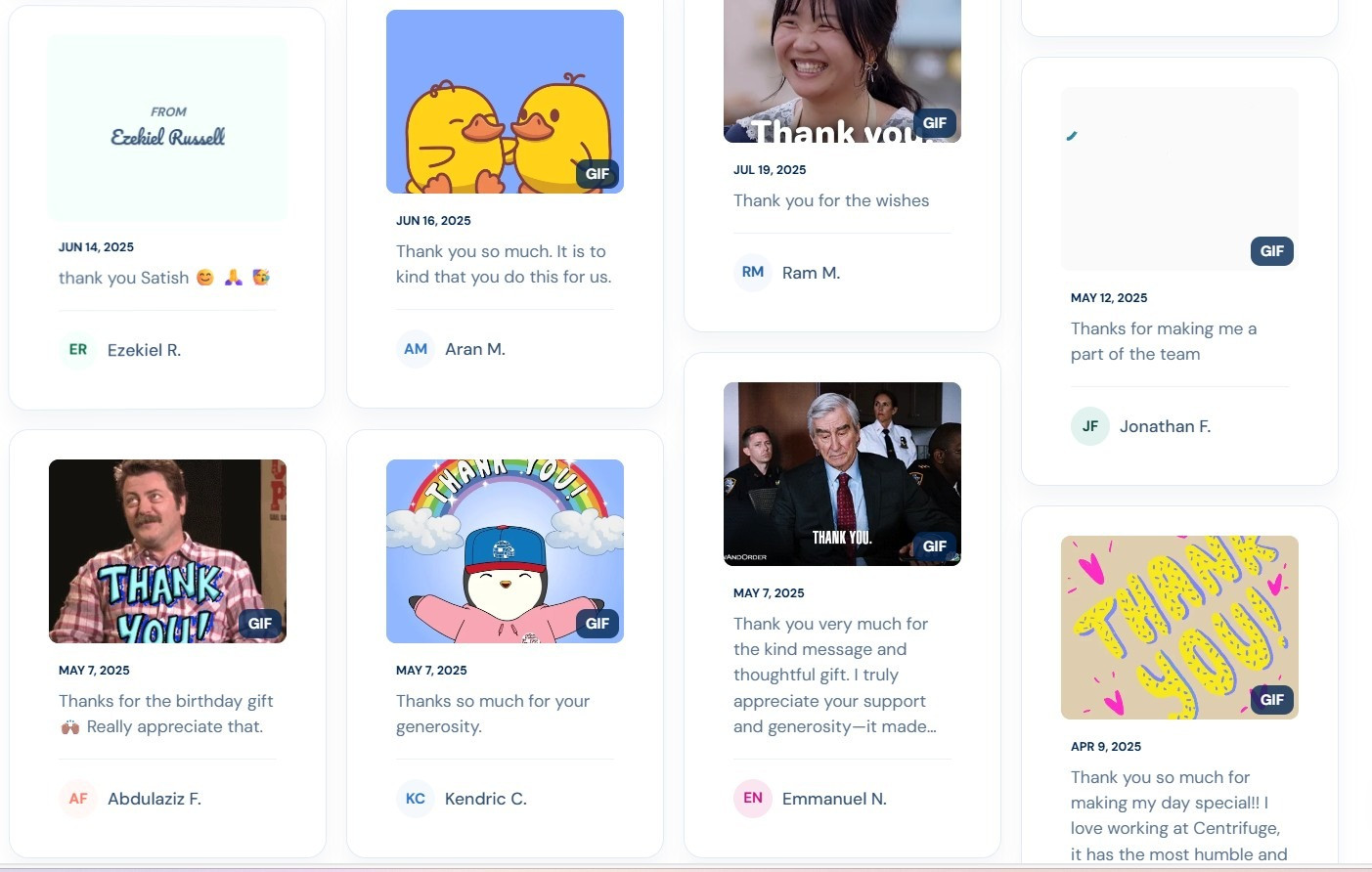Select the RM initials avatar
This screenshot has height=872, width=1372.
click(x=752, y=273)
